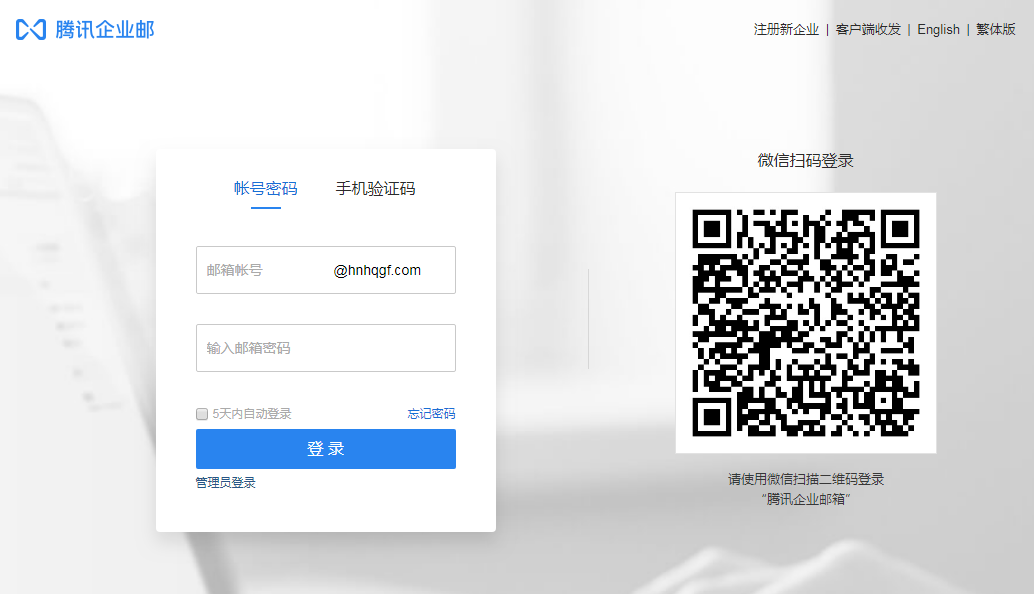Switch to 繁体版 traditional Chinese version
Viewport: 1034px width, 594px height.
(996, 29)
